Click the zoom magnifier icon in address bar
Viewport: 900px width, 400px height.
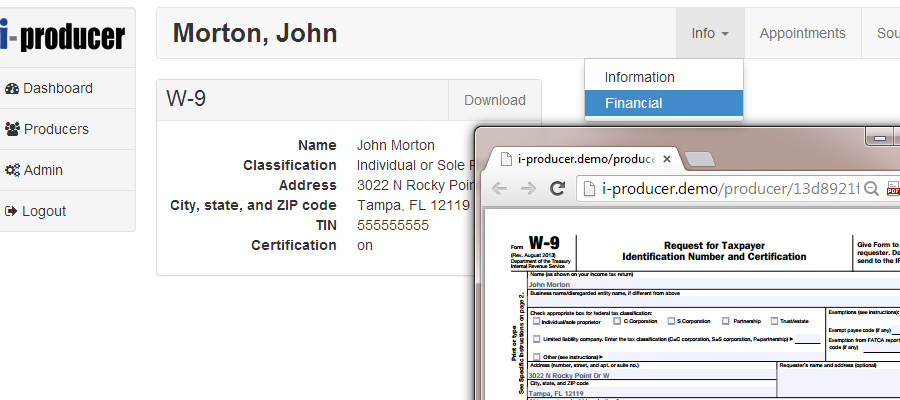point(871,188)
